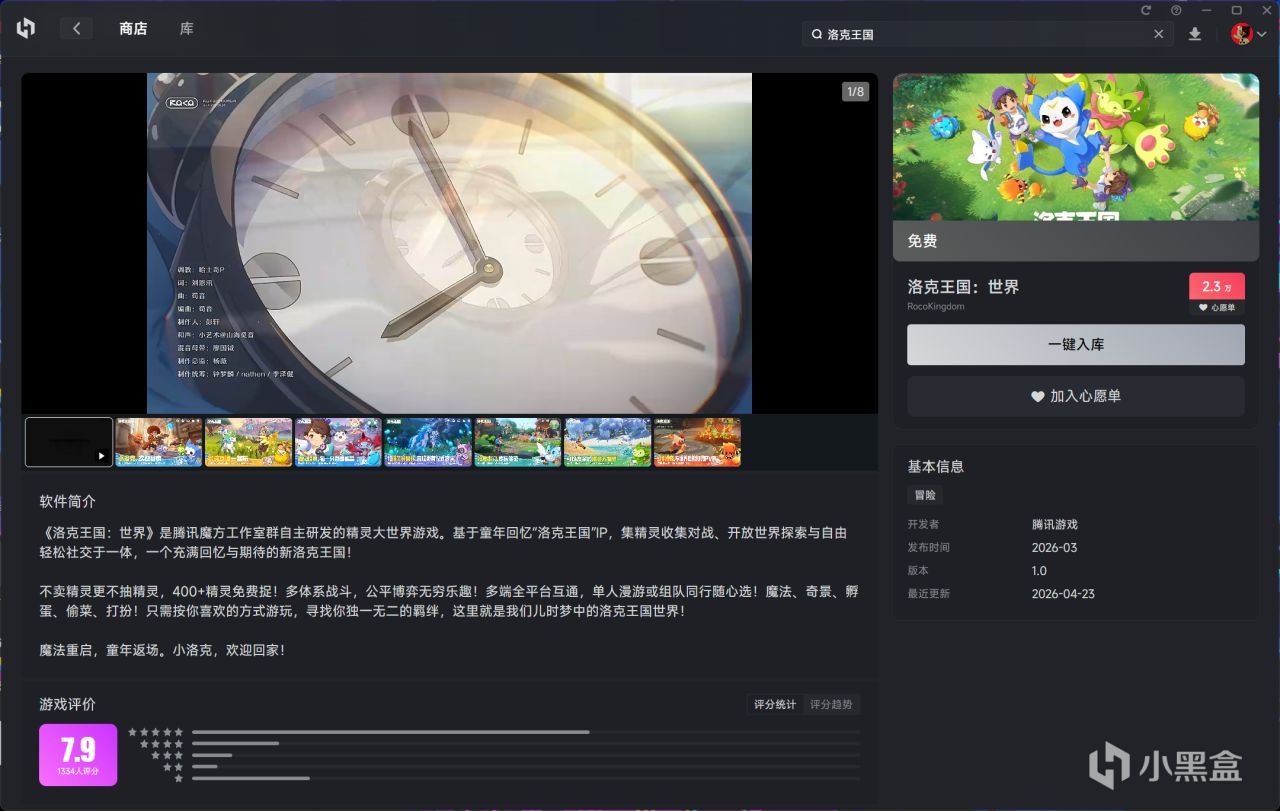Click the refresh icon in the title bar
Image resolution: width=1280 pixels, height=811 pixels.
coord(1147,10)
